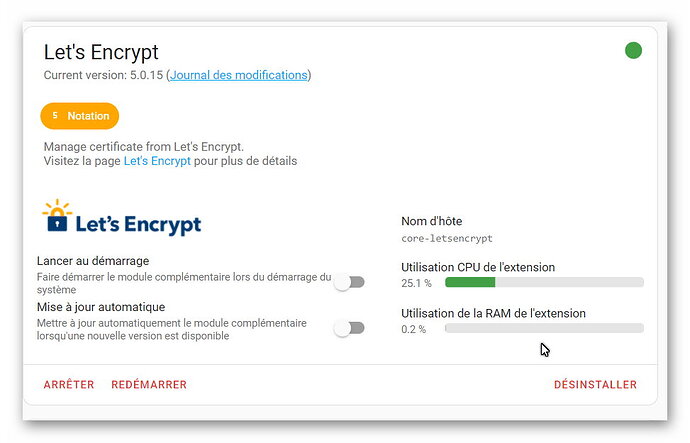
Task: Click the CPU usage progress bar
Action: [544, 282]
